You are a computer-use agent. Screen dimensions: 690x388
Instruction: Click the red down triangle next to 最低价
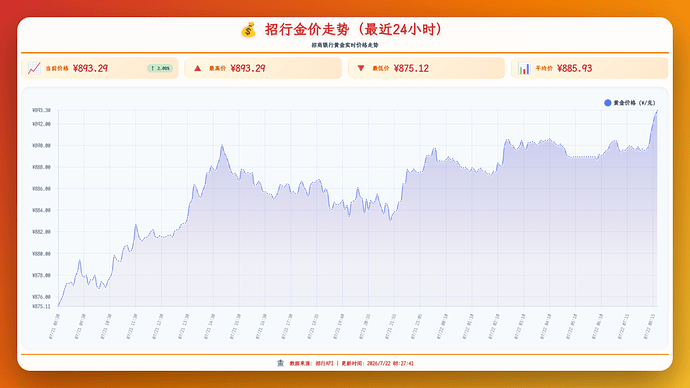tap(361, 68)
